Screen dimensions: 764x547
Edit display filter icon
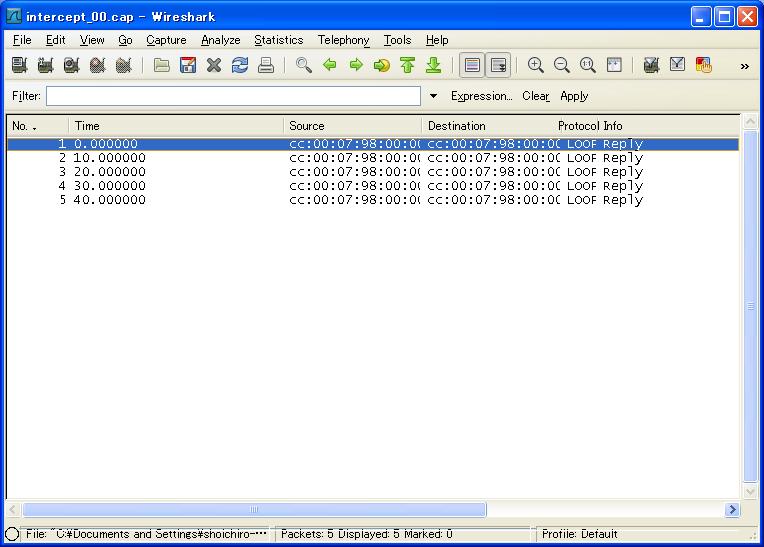coord(677,65)
